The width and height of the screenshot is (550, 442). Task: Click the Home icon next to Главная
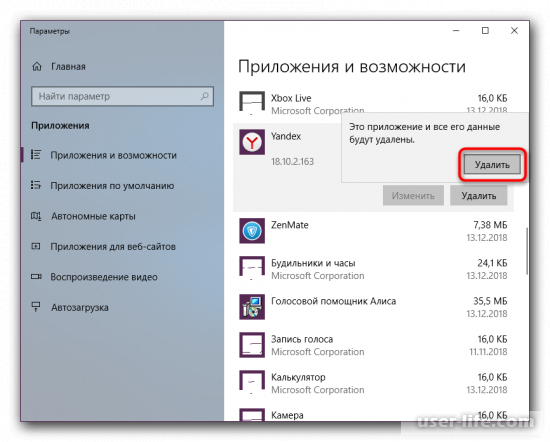pyautogui.click(x=37, y=66)
